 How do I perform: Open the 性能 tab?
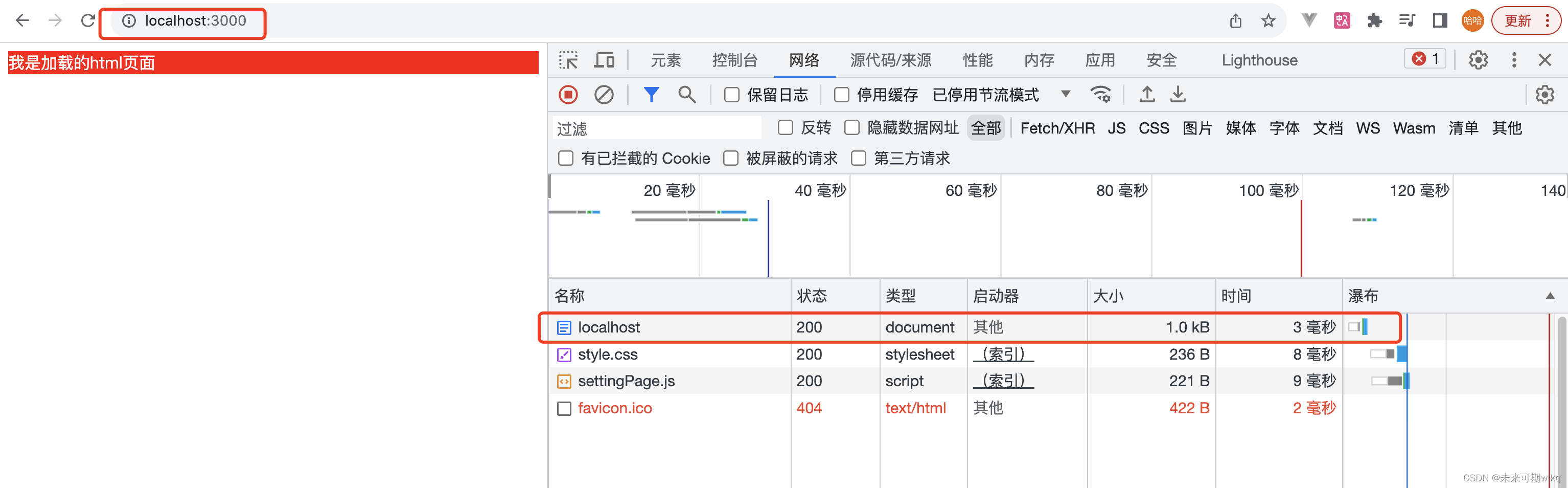978,60
